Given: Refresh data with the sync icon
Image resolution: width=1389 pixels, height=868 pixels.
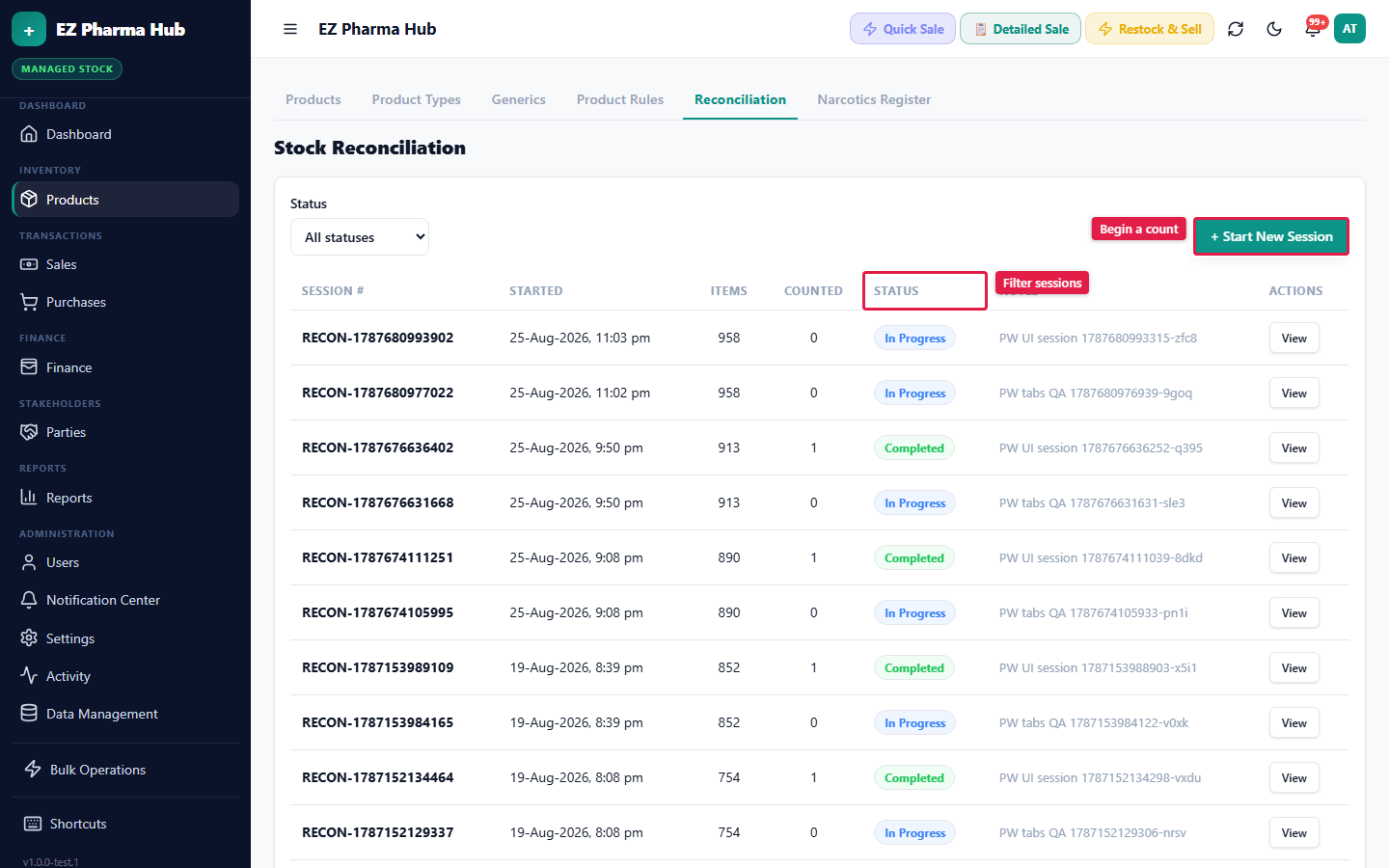Looking at the screenshot, I should [x=1236, y=29].
